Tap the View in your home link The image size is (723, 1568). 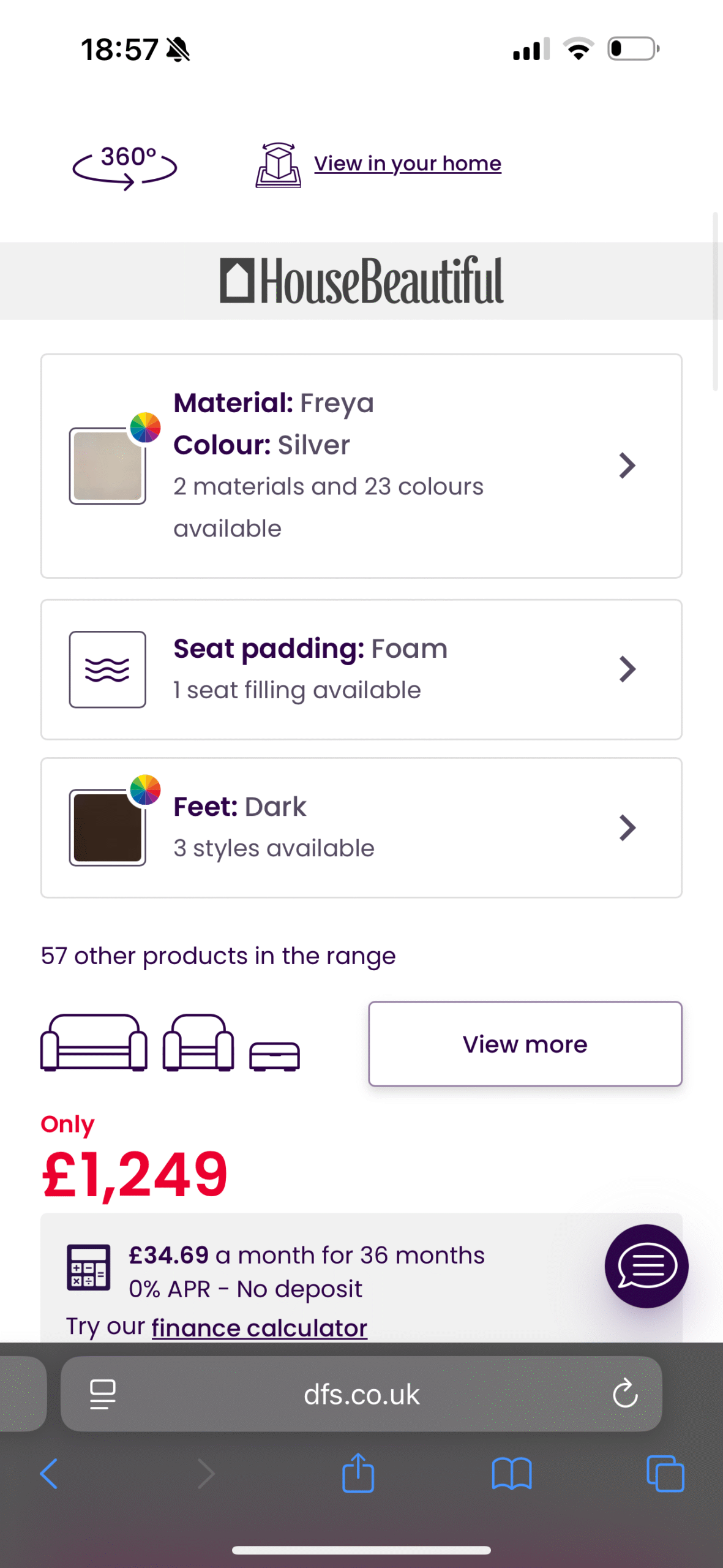click(408, 164)
